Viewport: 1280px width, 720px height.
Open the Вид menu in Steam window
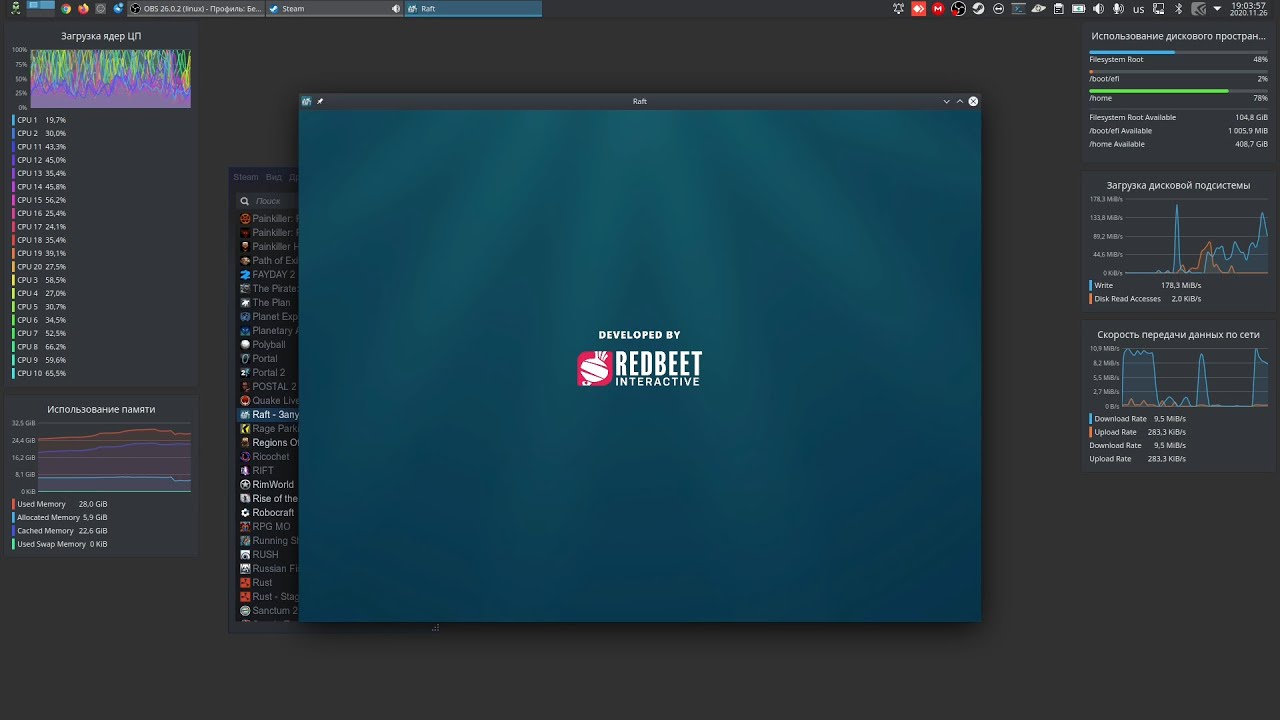pos(274,177)
